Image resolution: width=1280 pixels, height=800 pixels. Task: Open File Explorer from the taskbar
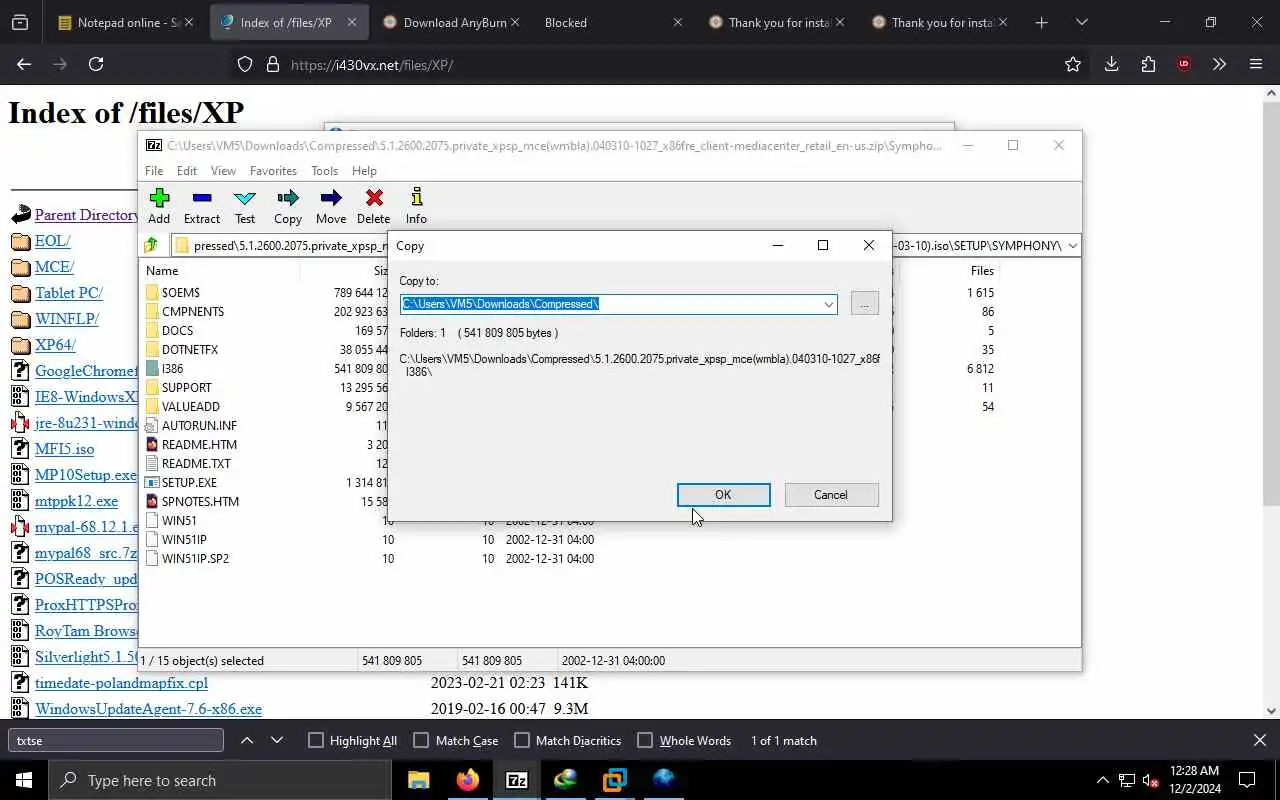418,780
